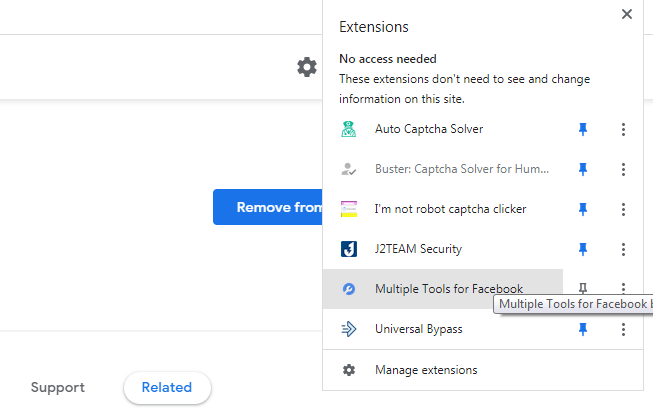
Task: Unpin Auto Captcha Solver from toolbar
Action: point(583,129)
